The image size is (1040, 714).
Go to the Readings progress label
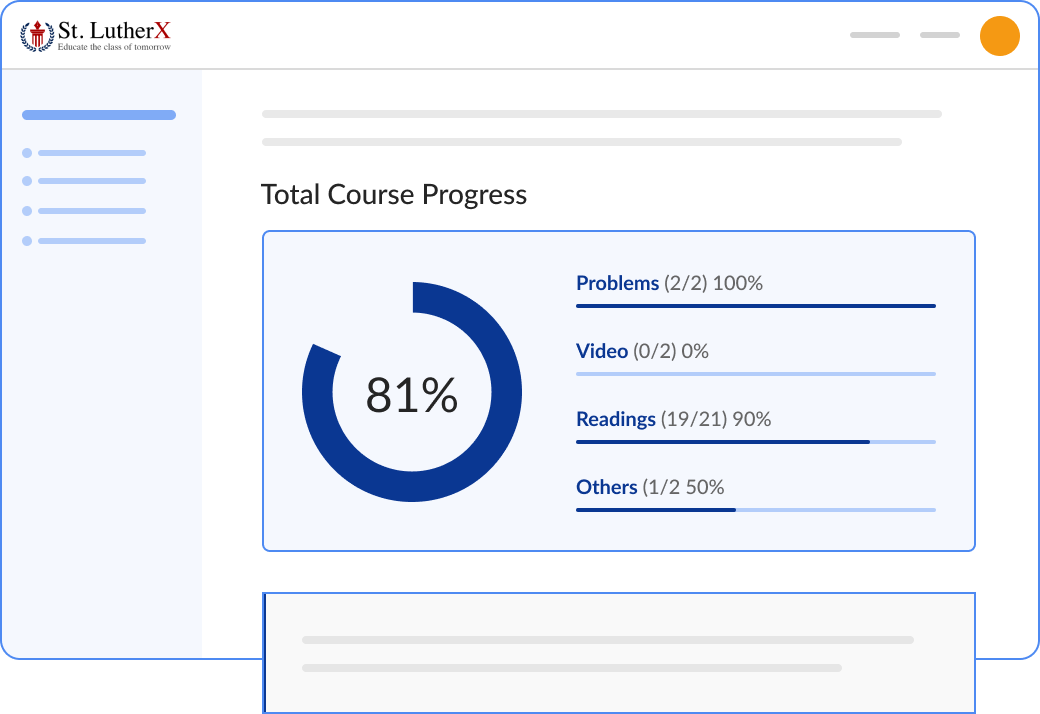[616, 419]
